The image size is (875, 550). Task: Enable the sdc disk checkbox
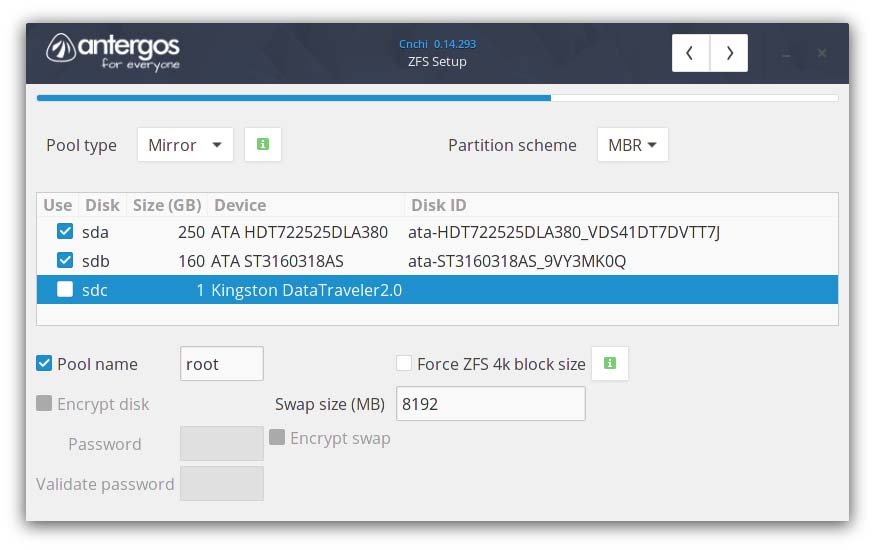tap(65, 290)
